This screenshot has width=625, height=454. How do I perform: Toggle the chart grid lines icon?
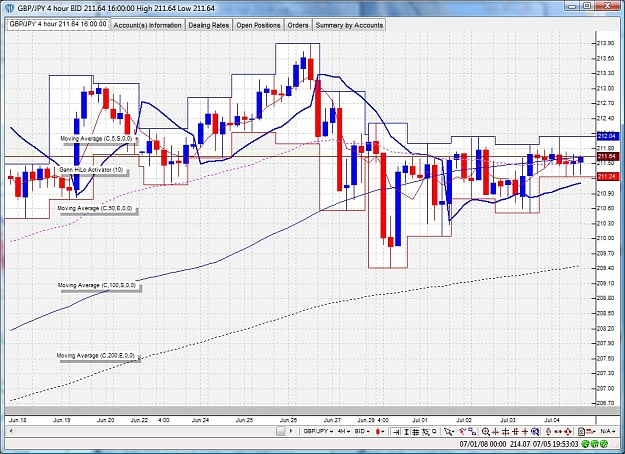click(415, 431)
